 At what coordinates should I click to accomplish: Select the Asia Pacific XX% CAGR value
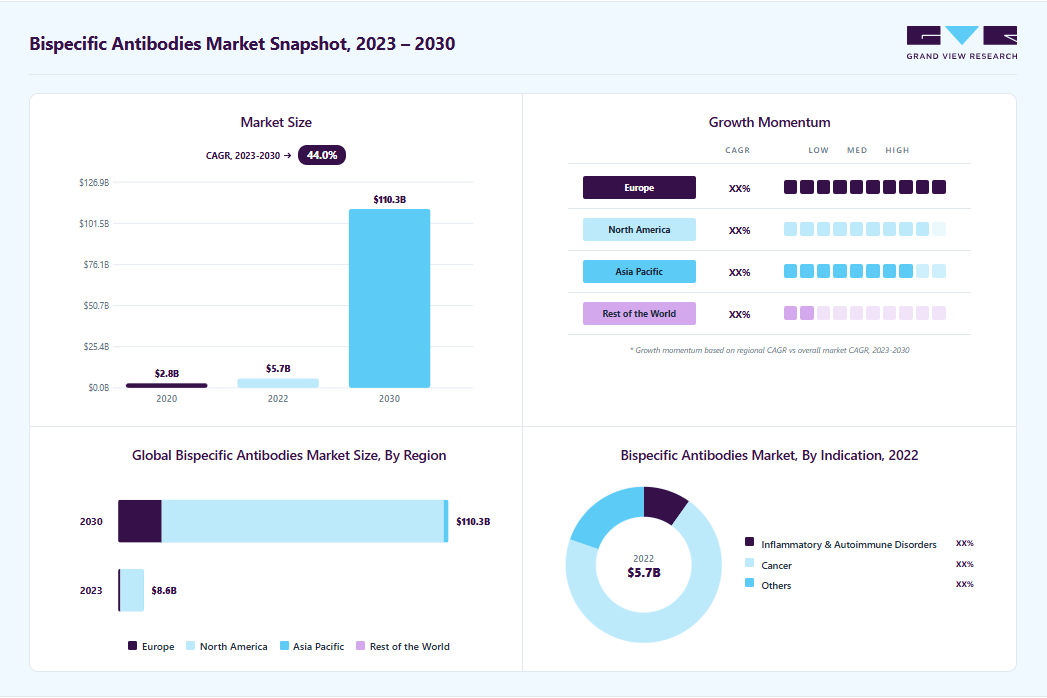pos(739,273)
